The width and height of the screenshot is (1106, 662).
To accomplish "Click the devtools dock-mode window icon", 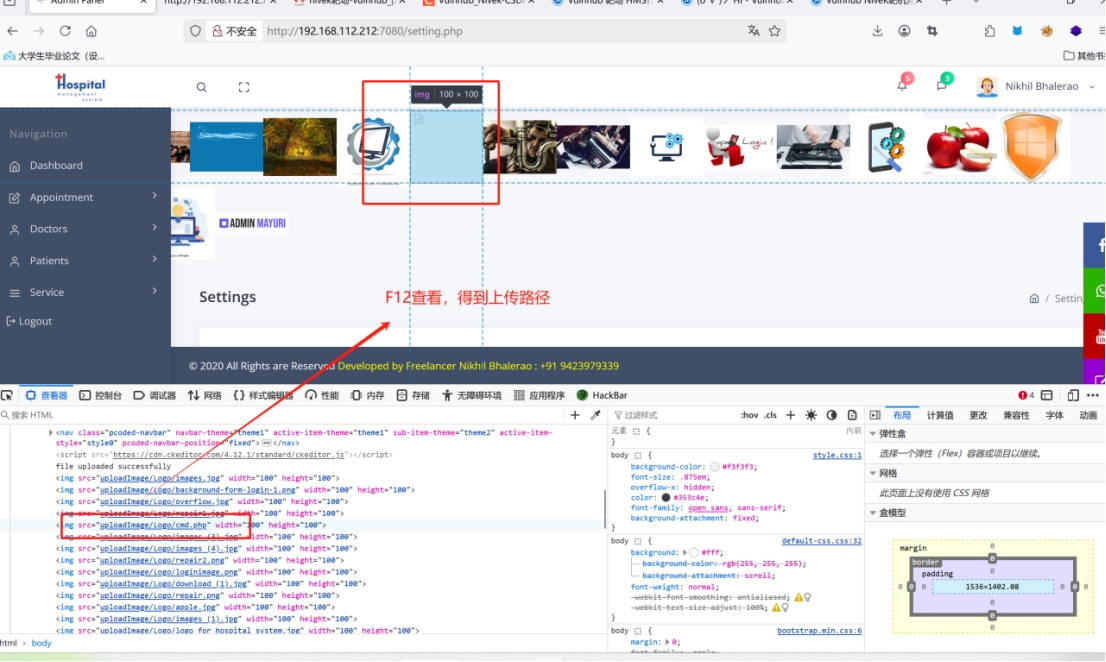I will tap(1047, 396).
